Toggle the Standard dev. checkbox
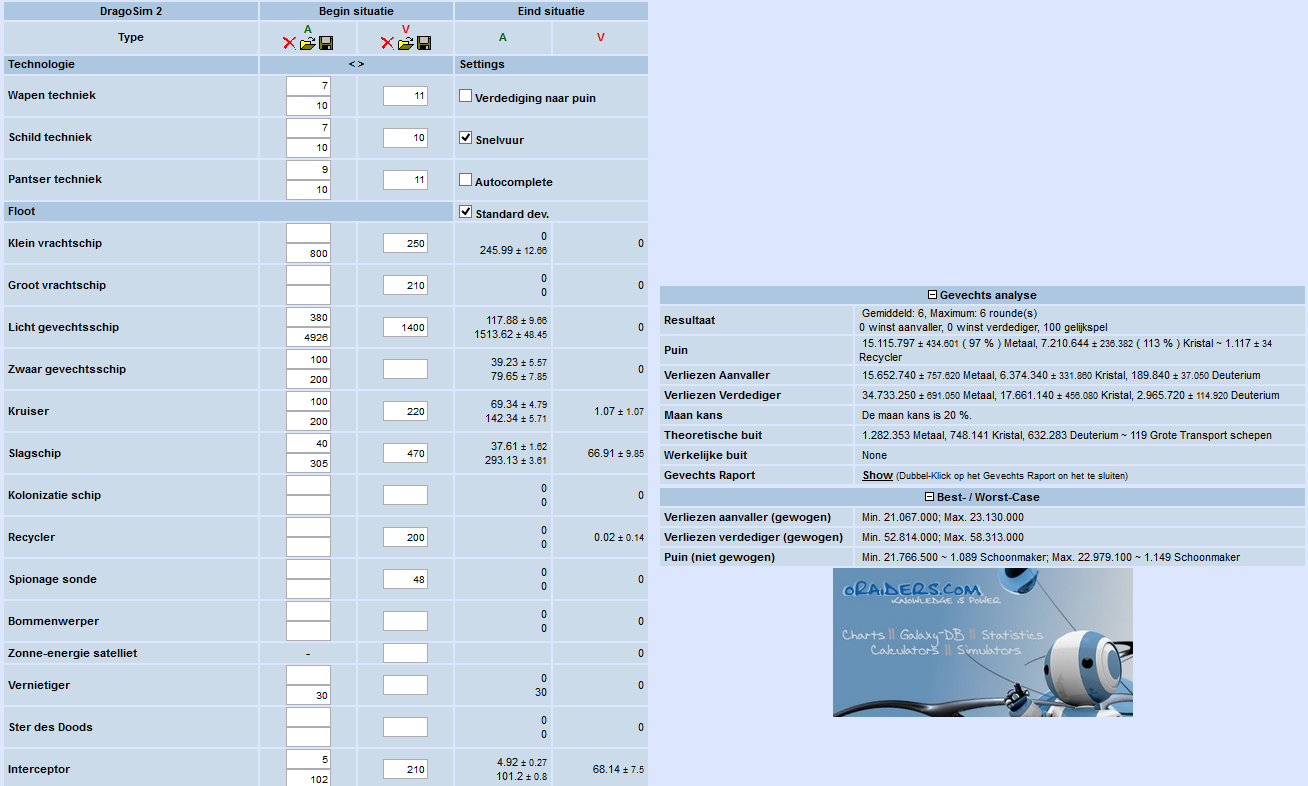This screenshot has width=1308, height=786. (465, 212)
